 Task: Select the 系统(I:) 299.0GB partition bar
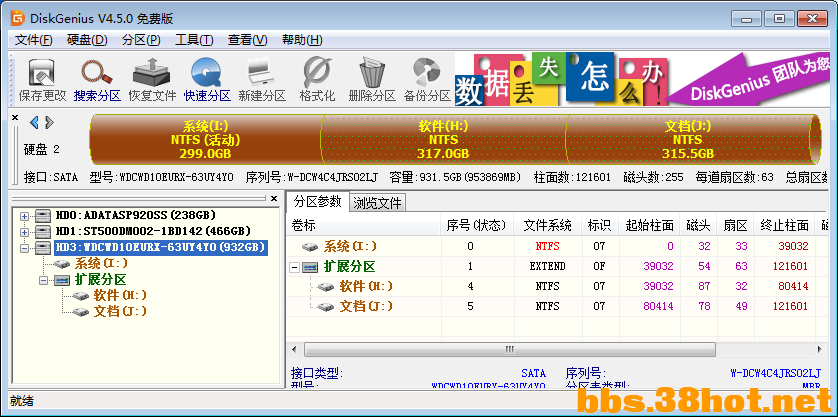(x=205, y=140)
